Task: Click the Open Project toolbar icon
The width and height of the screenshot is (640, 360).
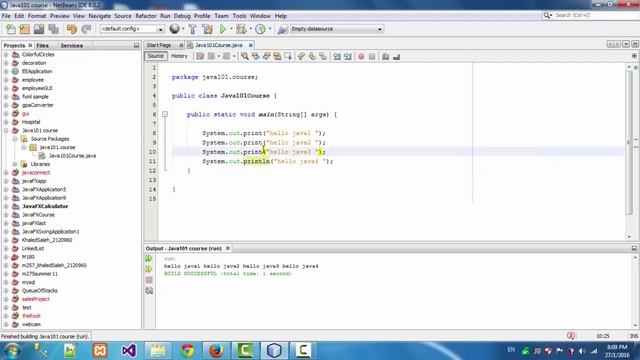Action: (39, 29)
